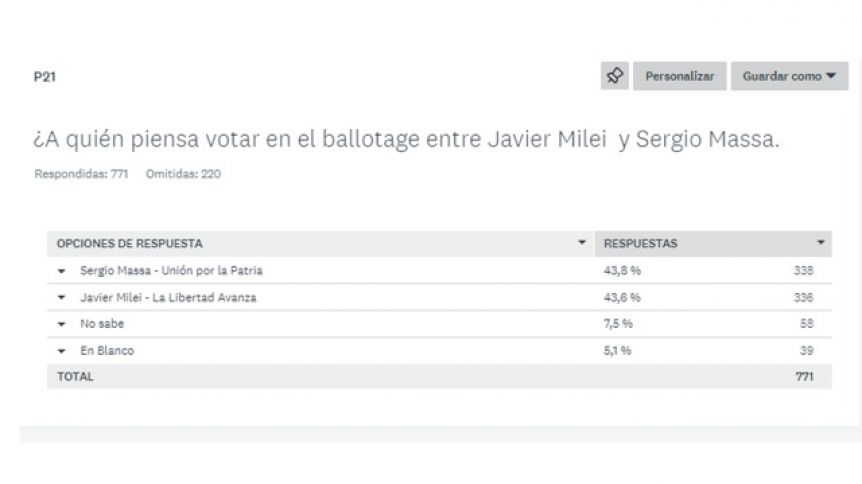Image resolution: width=862 pixels, height=484 pixels.
Task: Click the 43,6 % response value
Action: pyautogui.click(x=622, y=298)
